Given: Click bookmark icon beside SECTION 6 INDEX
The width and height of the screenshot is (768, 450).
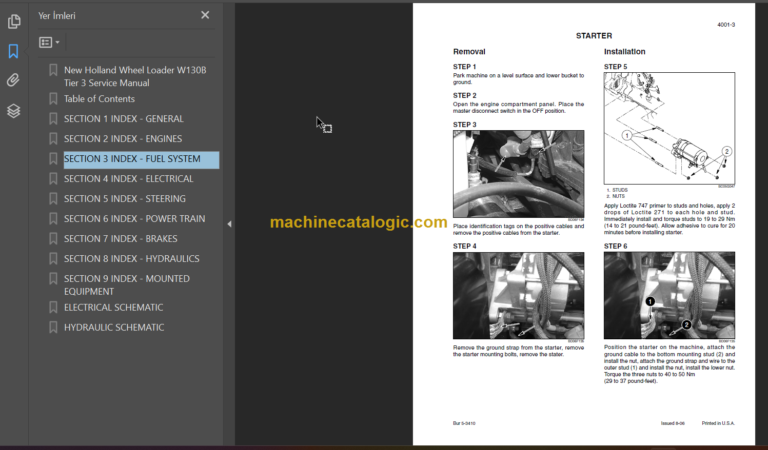Looking at the screenshot, I should pos(53,219).
